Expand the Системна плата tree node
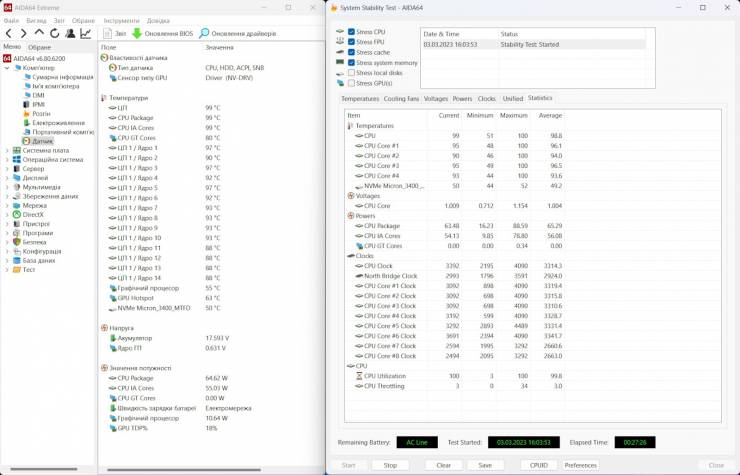The image size is (740, 475). coord(7,151)
